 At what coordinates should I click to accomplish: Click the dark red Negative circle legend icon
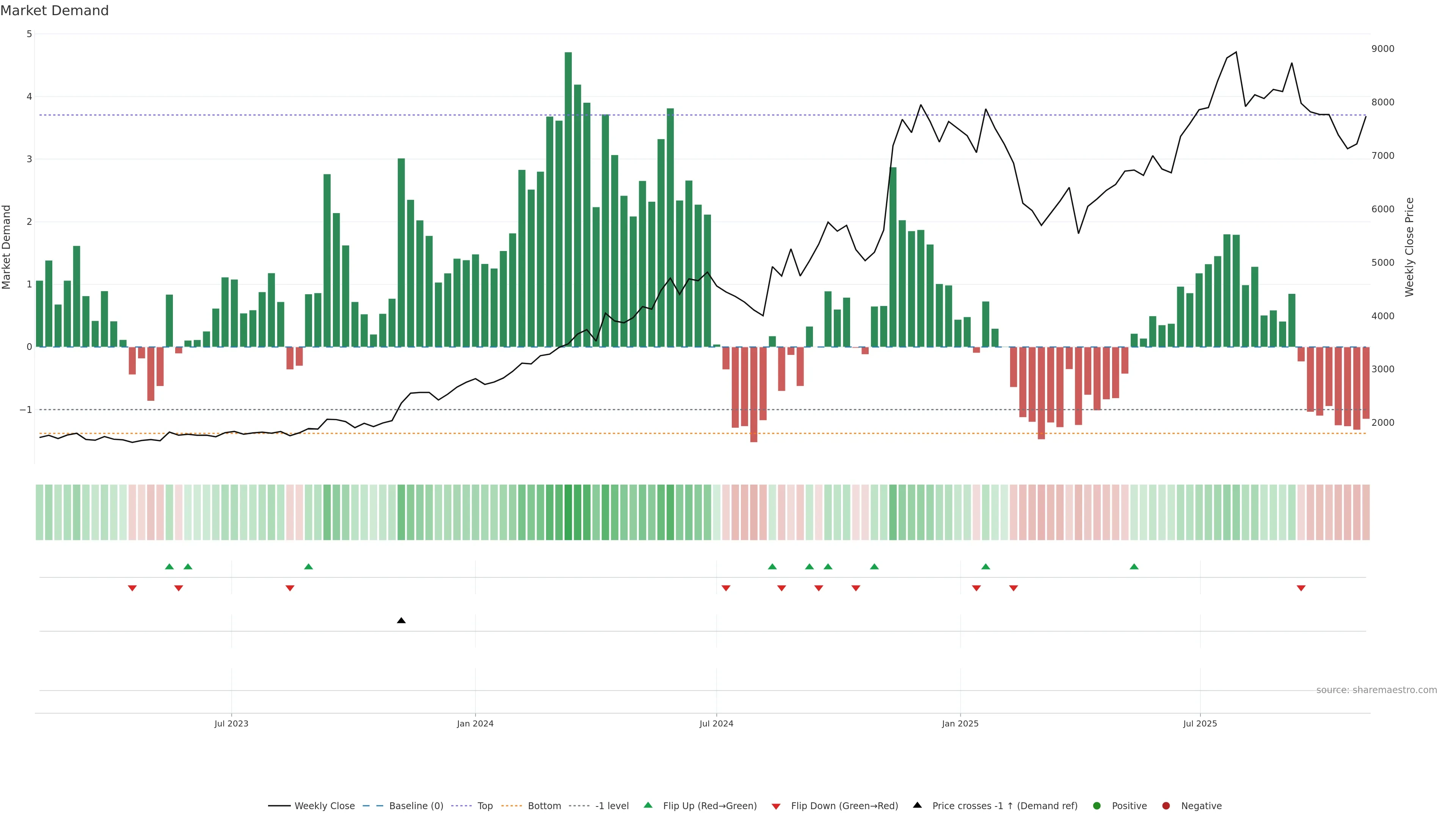[x=1166, y=806]
